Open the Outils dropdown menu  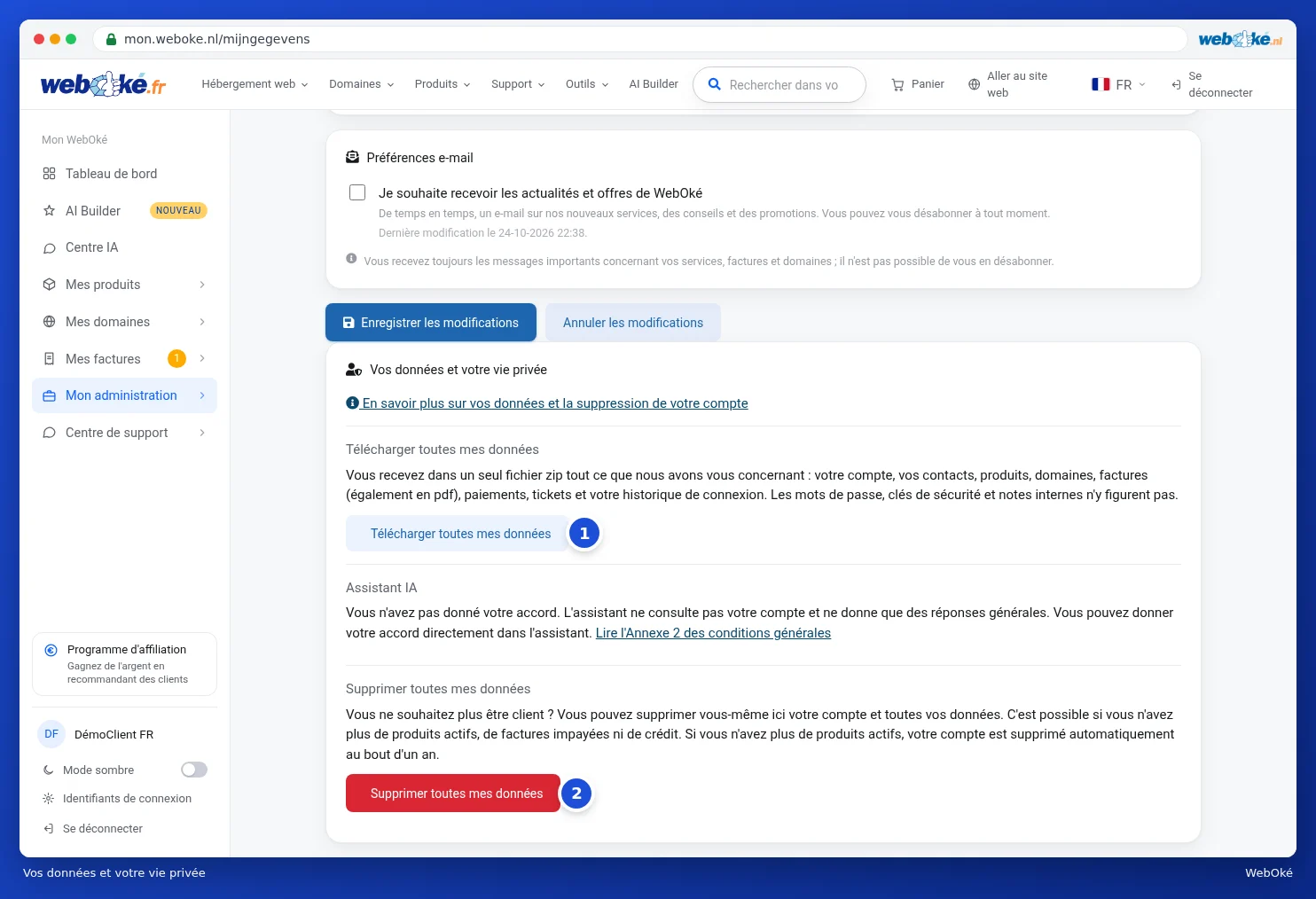pyautogui.click(x=587, y=84)
